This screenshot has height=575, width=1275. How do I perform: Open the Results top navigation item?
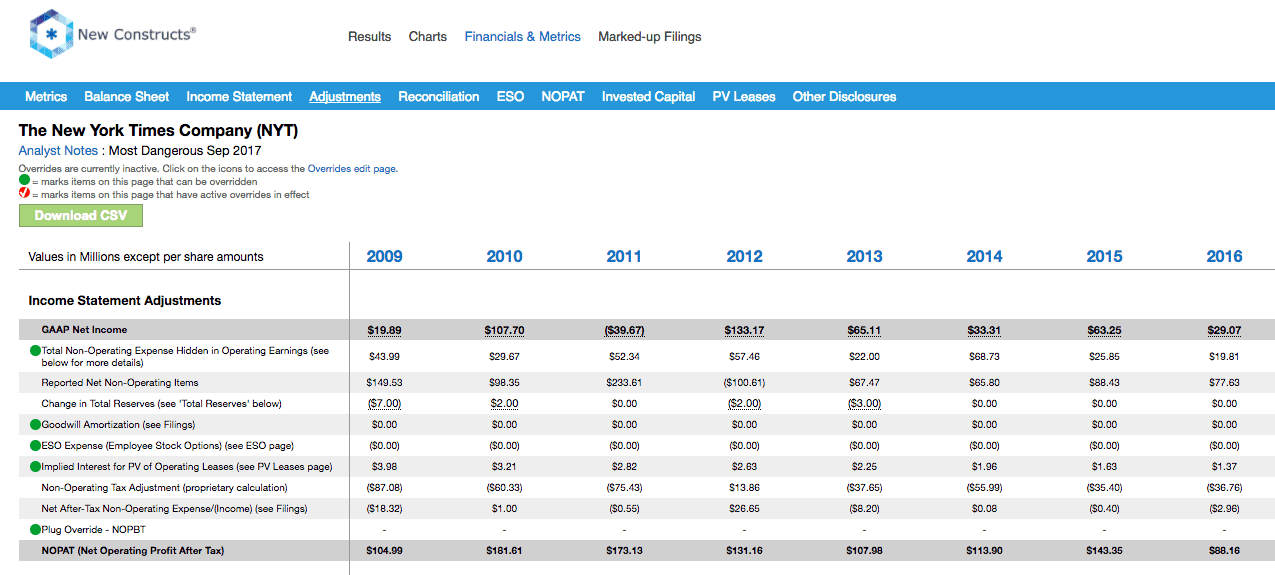369,37
